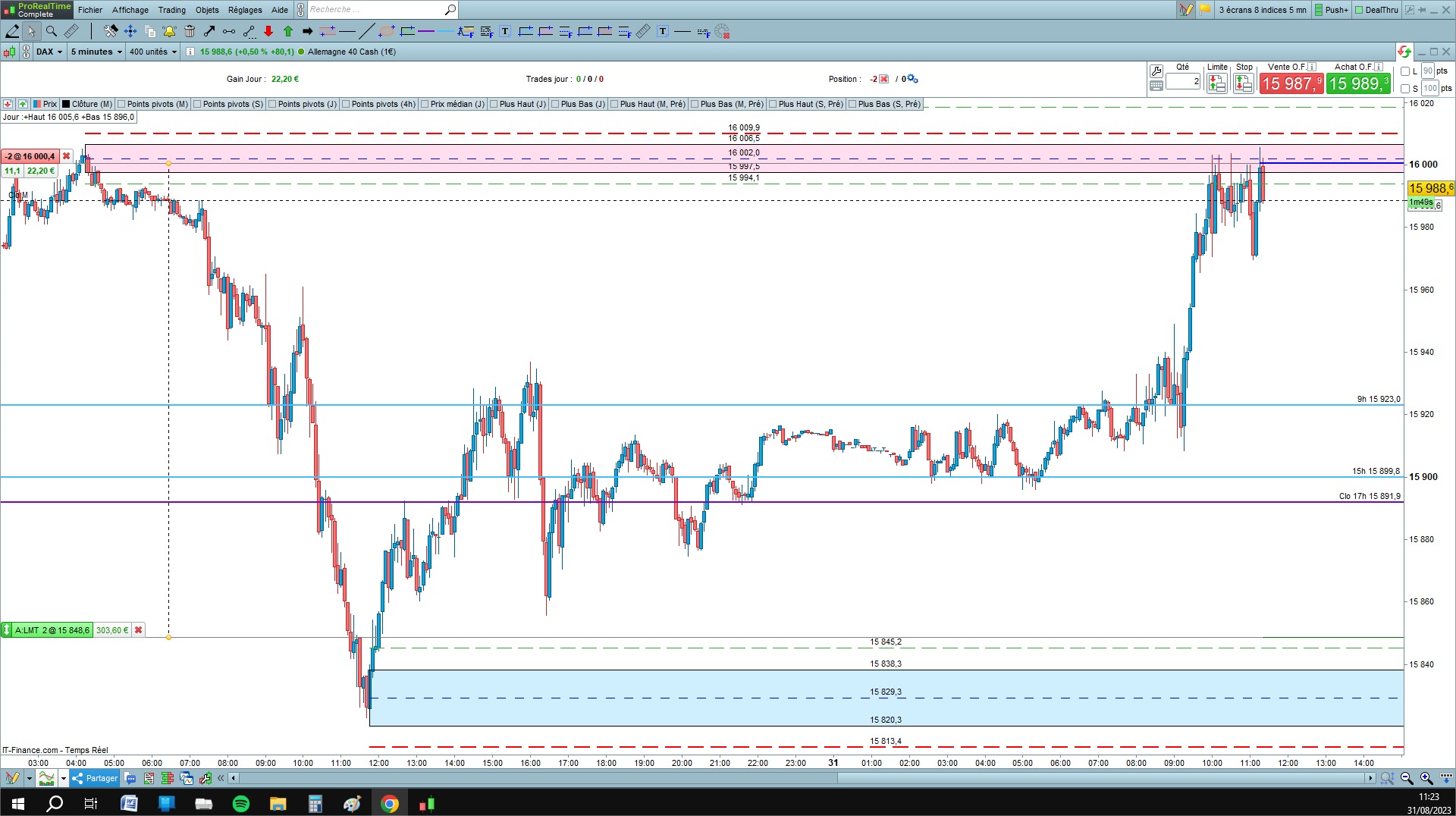Open the order wrench settings icon
The width and height of the screenshot is (1456, 816).
tap(1156, 71)
